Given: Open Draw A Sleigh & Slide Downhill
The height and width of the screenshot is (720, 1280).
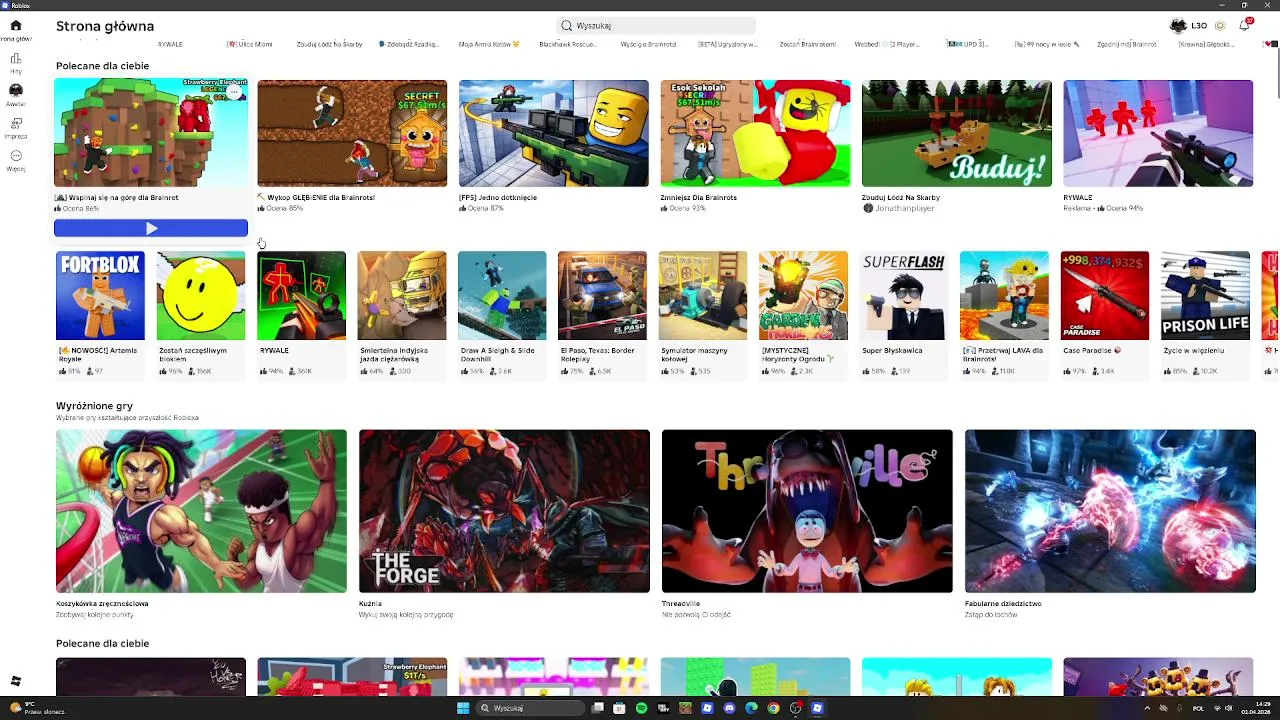Looking at the screenshot, I should (502, 295).
